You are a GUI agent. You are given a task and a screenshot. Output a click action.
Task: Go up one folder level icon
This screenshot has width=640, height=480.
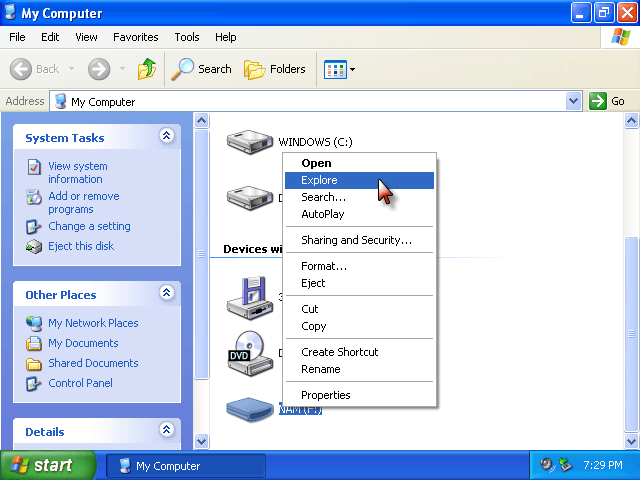[x=147, y=69]
